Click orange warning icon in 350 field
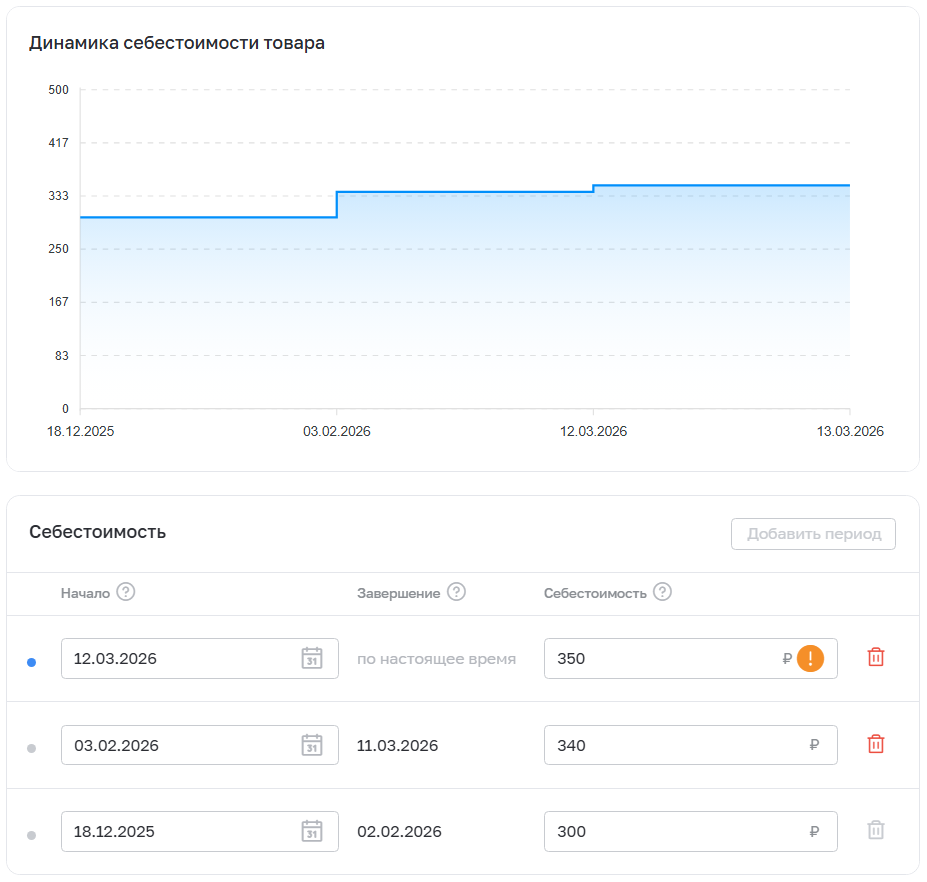This screenshot has height=882, width=927. click(x=810, y=658)
